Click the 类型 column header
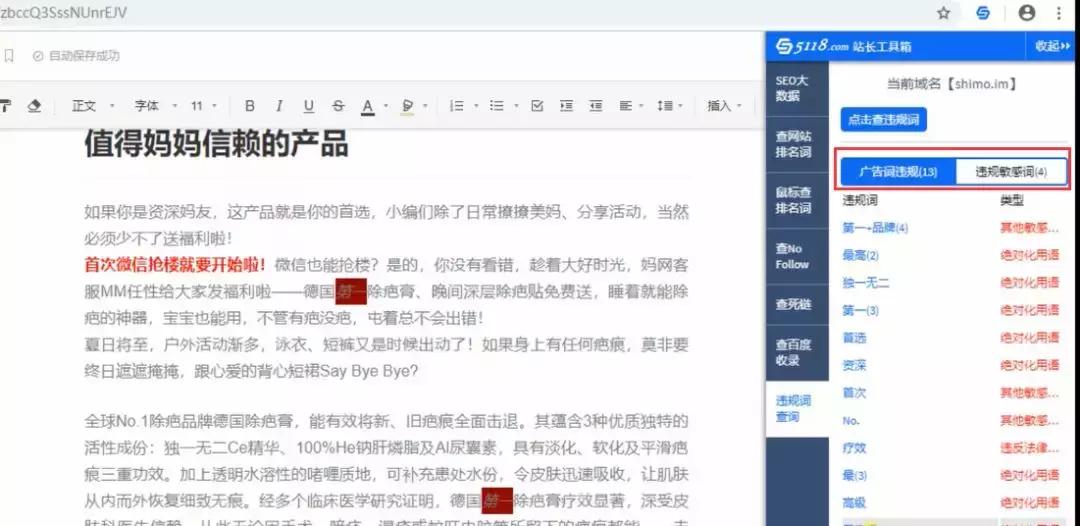 1012,200
